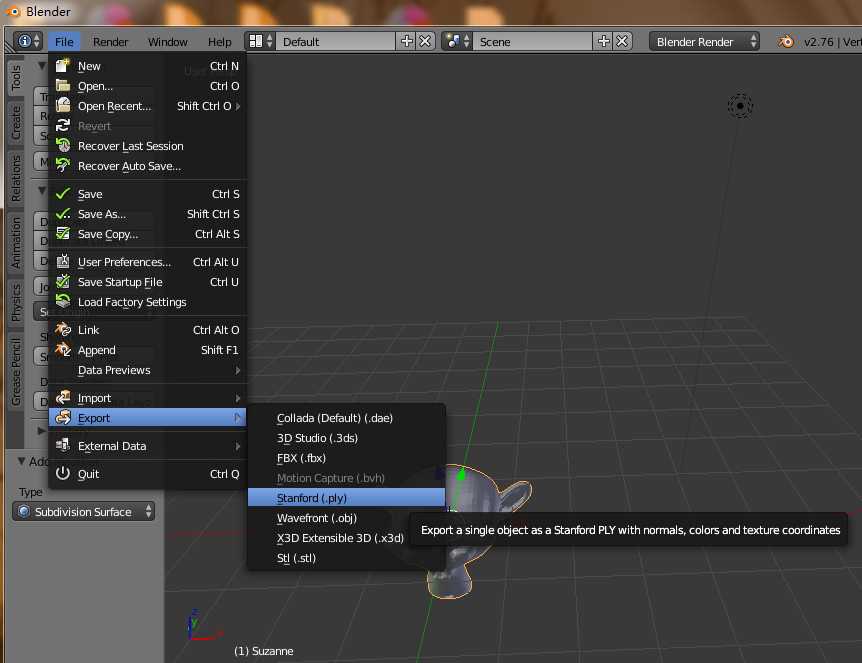Switch to the Physics tab

pos(15,302)
